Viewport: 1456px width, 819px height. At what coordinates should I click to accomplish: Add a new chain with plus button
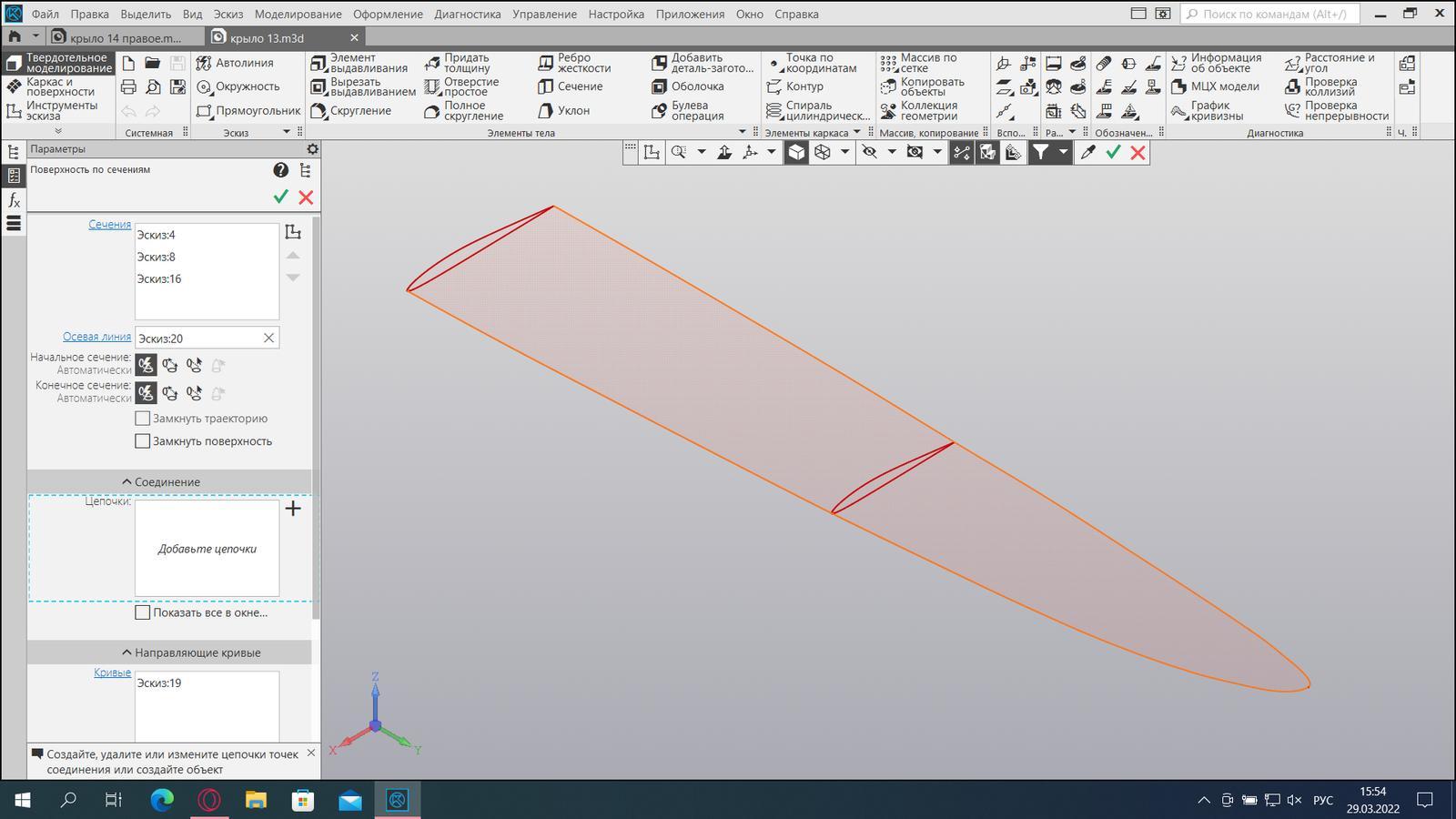click(293, 509)
